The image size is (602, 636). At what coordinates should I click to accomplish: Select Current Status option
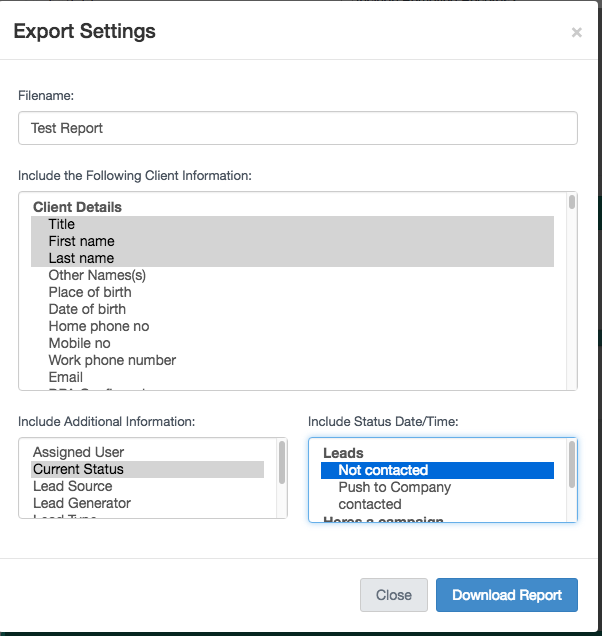pyautogui.click(x=78, y=469)
